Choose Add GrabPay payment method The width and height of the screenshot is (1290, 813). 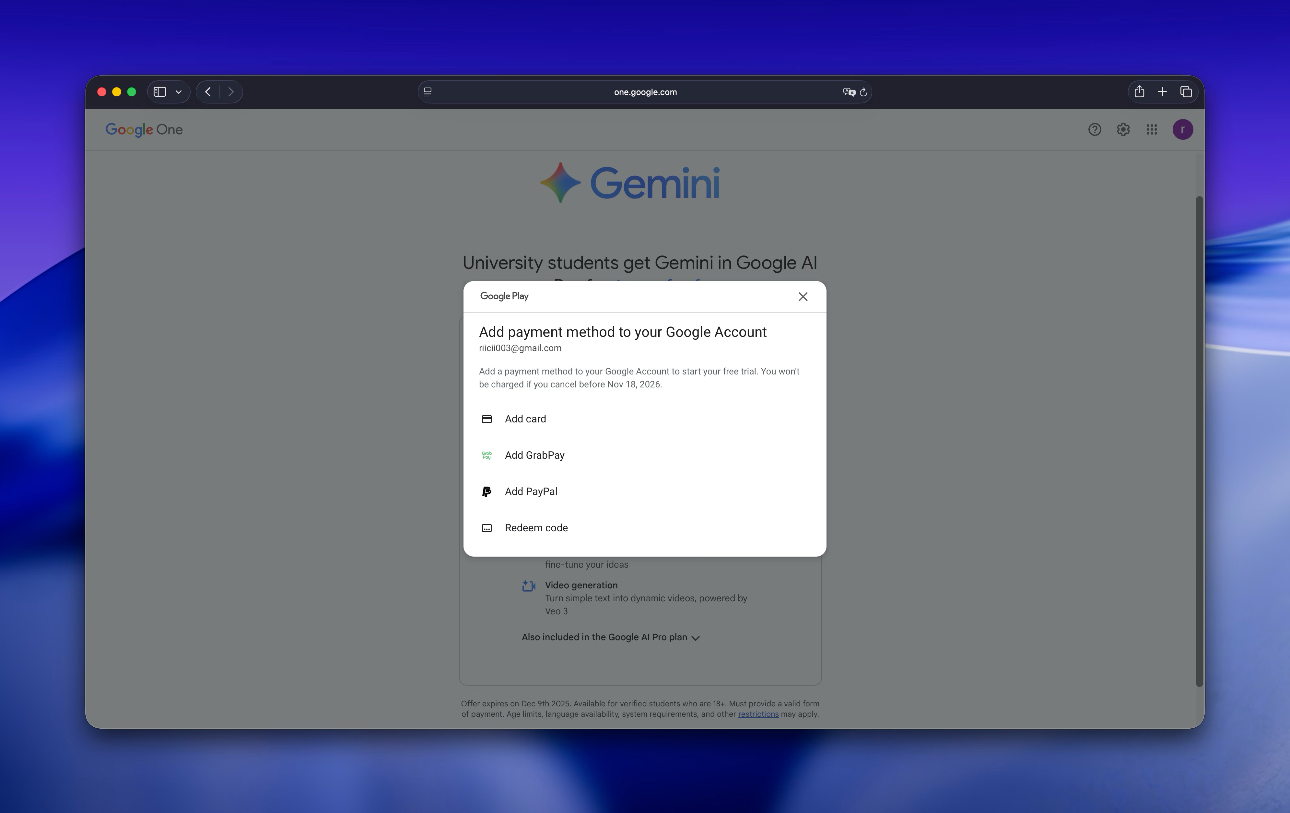pyautogui.click(x=534, y=455)
